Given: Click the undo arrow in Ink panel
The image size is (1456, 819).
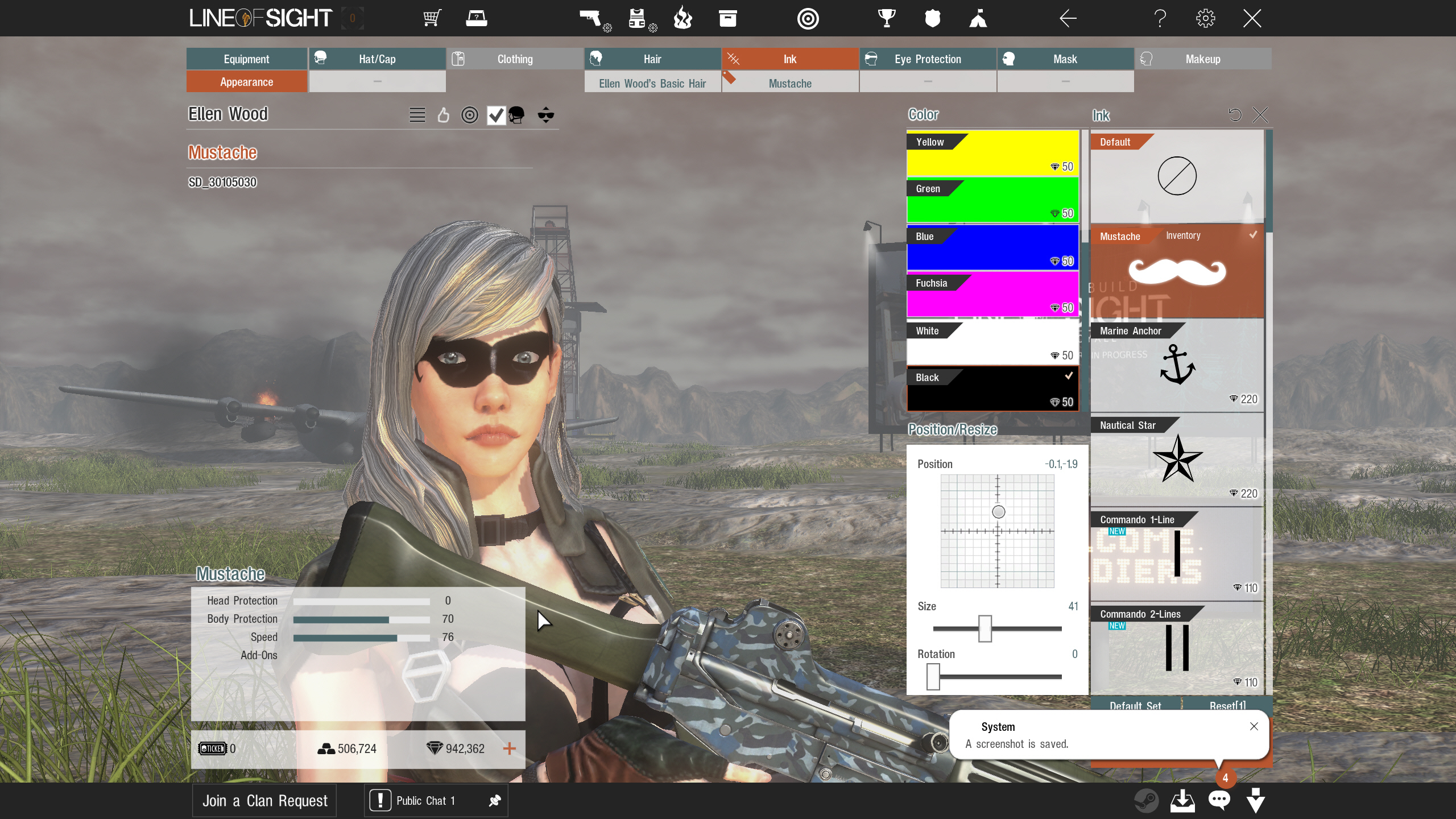Looking at the screenshot, I should pyautogui.click(x=1235, y=115).
